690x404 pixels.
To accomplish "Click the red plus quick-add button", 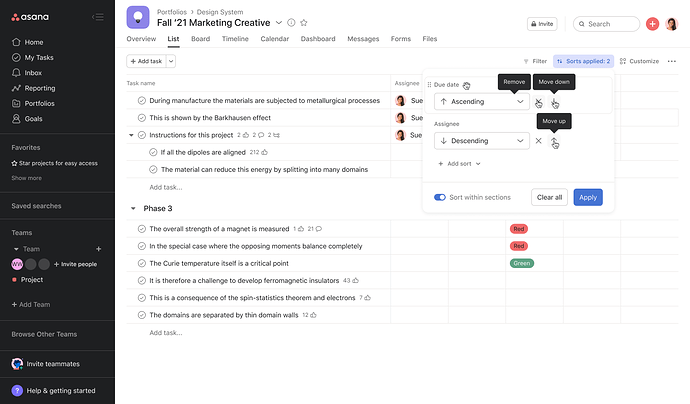I will pyautogui.click(x=652, y=24).
